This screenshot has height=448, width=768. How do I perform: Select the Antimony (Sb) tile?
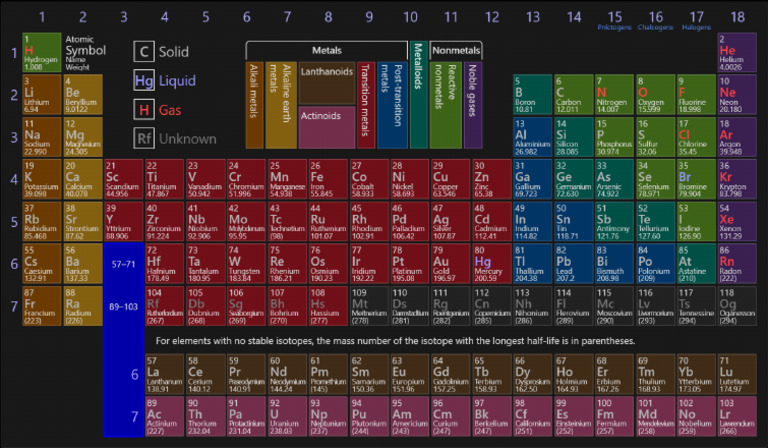pos(614,221)
